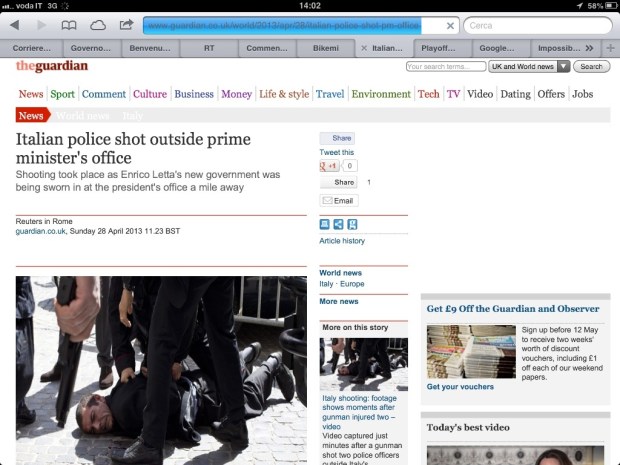Open the Article history link
The image size is (620, 465).
[342, 241]
